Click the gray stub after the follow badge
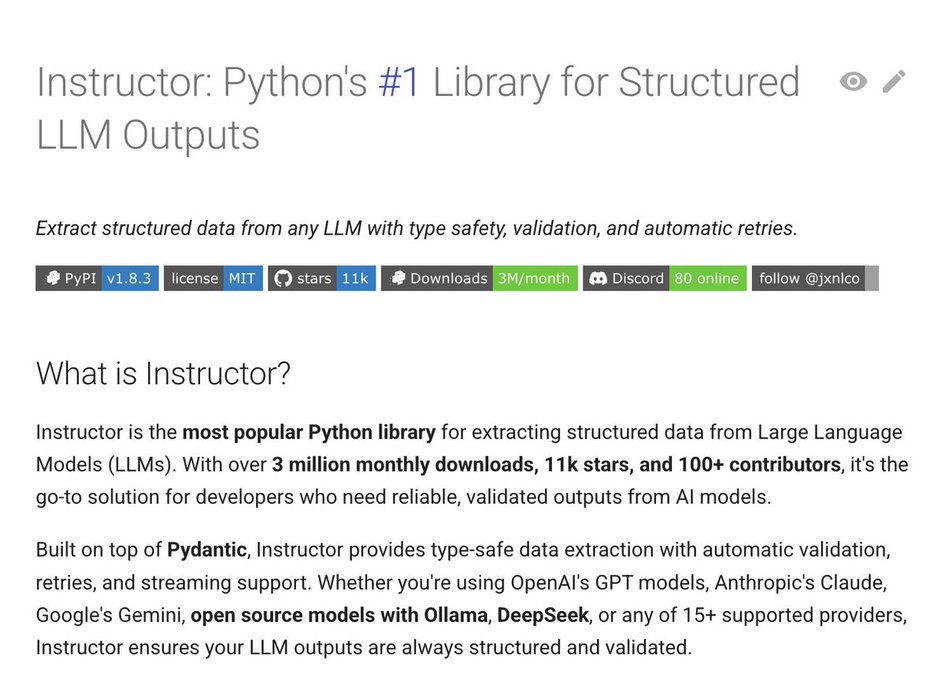Image resolution: width=945 pixels, height=700 pixels. pos(872,279)
